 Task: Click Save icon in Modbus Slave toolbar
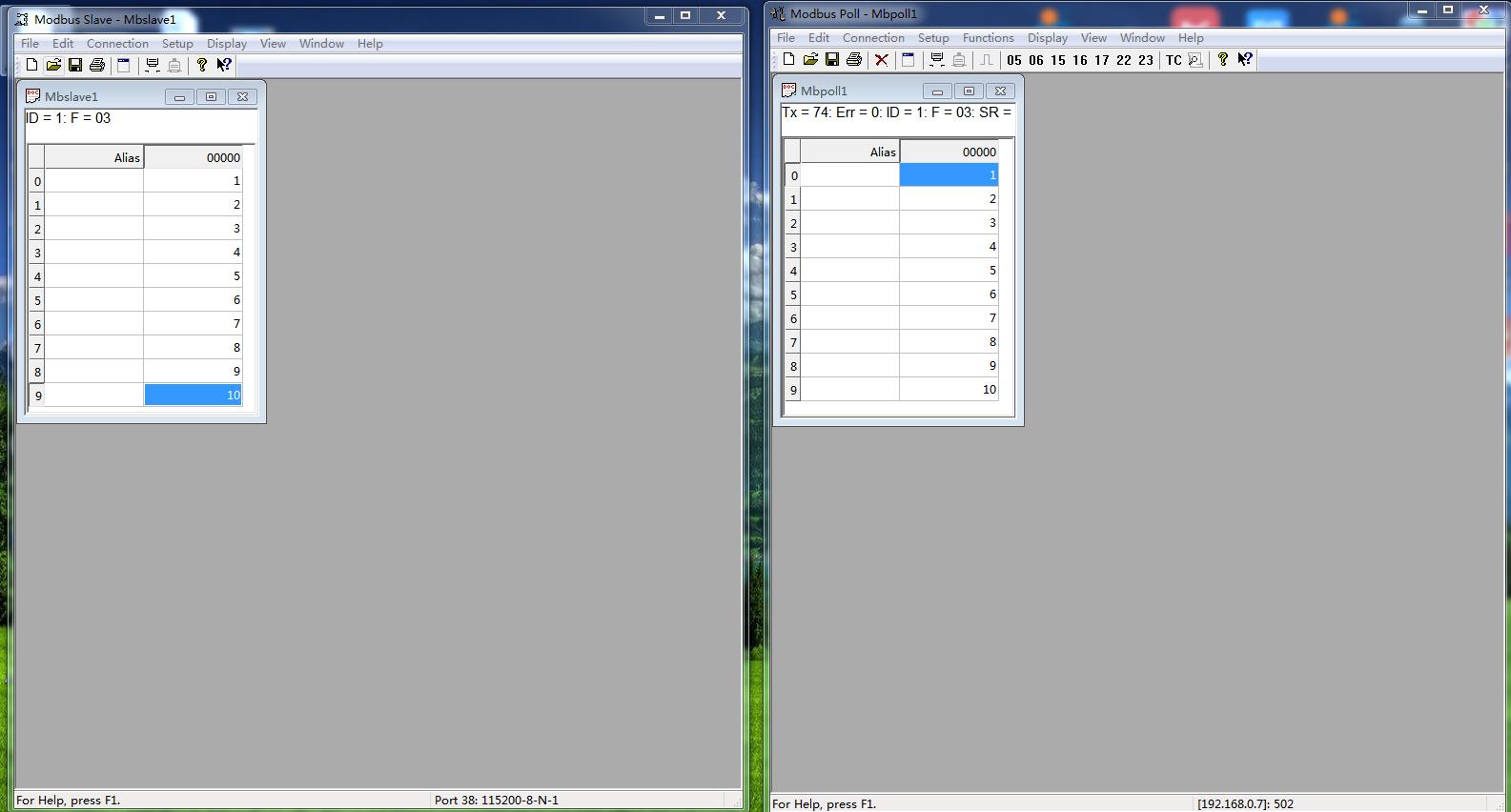click(75, 66)
